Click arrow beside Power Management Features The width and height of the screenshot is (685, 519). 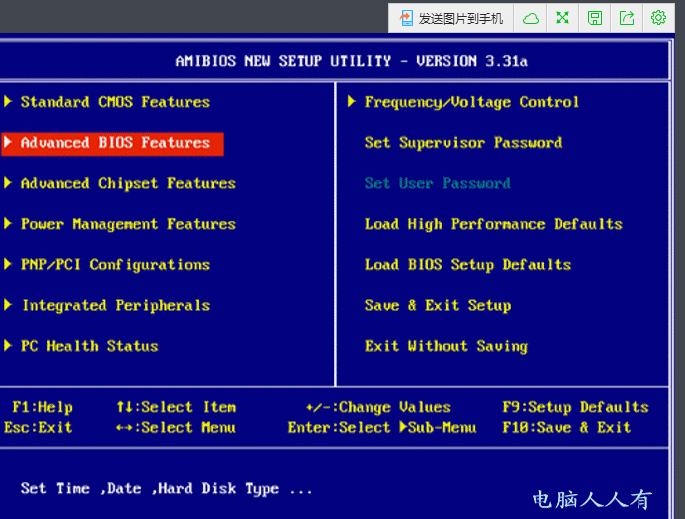(x=8, y=223)
